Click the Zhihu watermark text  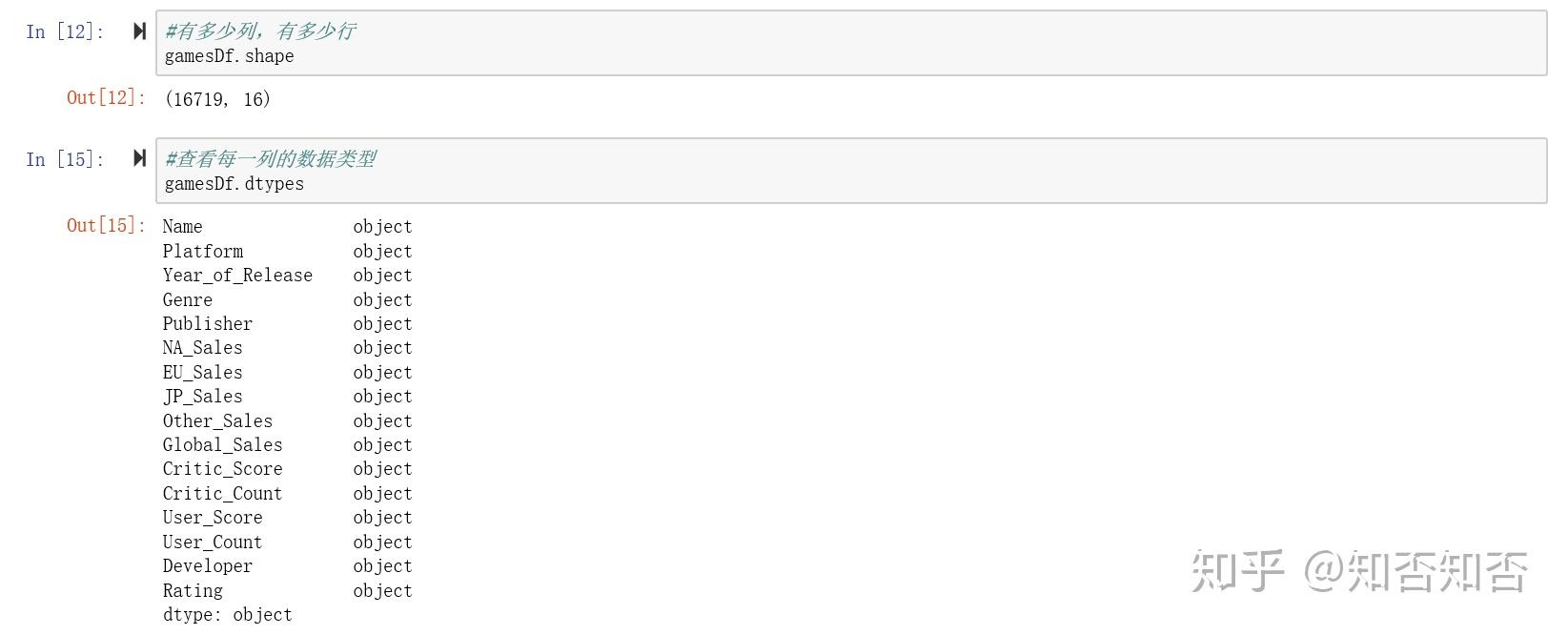click(x=1359, y=571)
